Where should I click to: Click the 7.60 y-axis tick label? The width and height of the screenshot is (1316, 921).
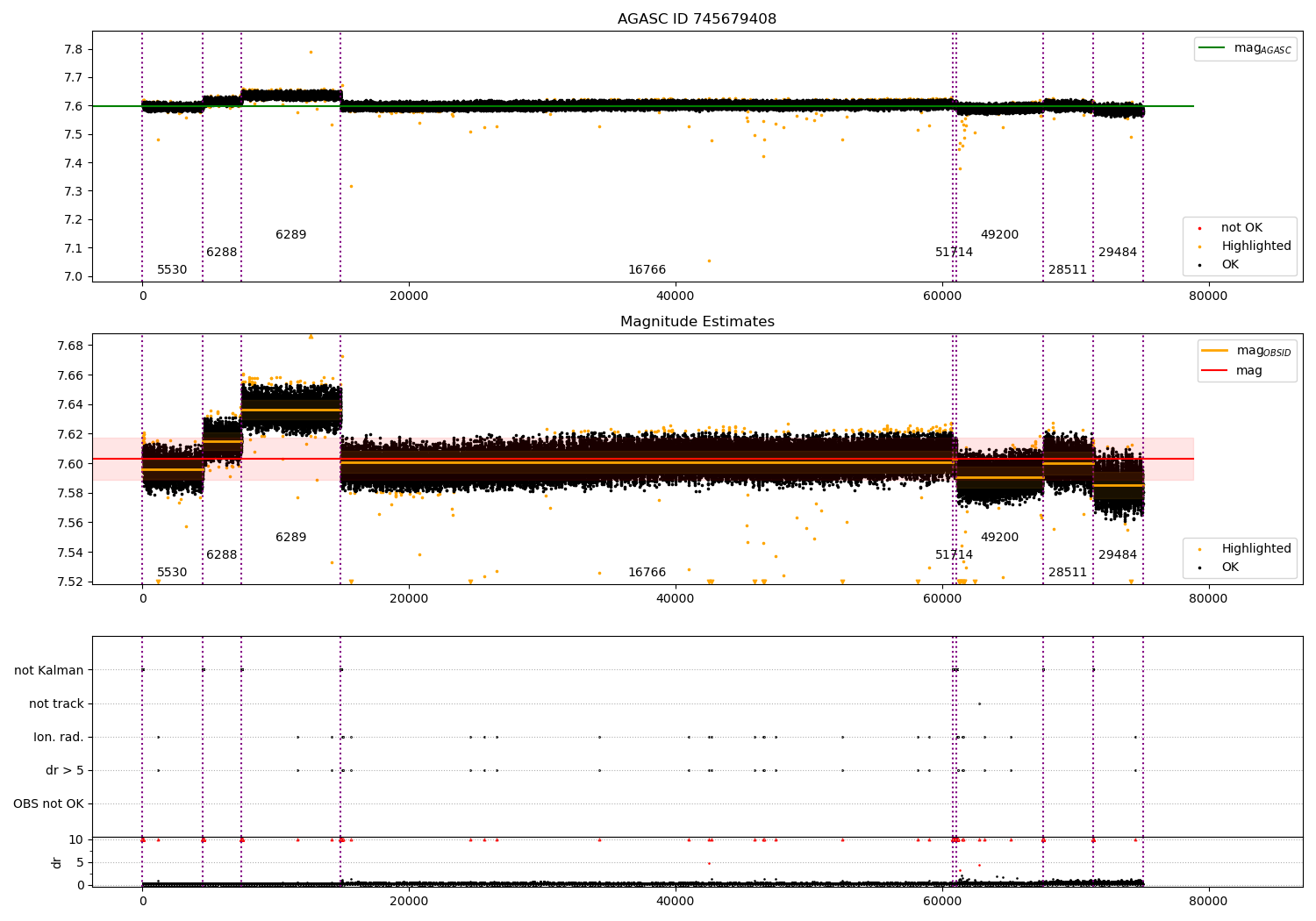tap(70, 464)
